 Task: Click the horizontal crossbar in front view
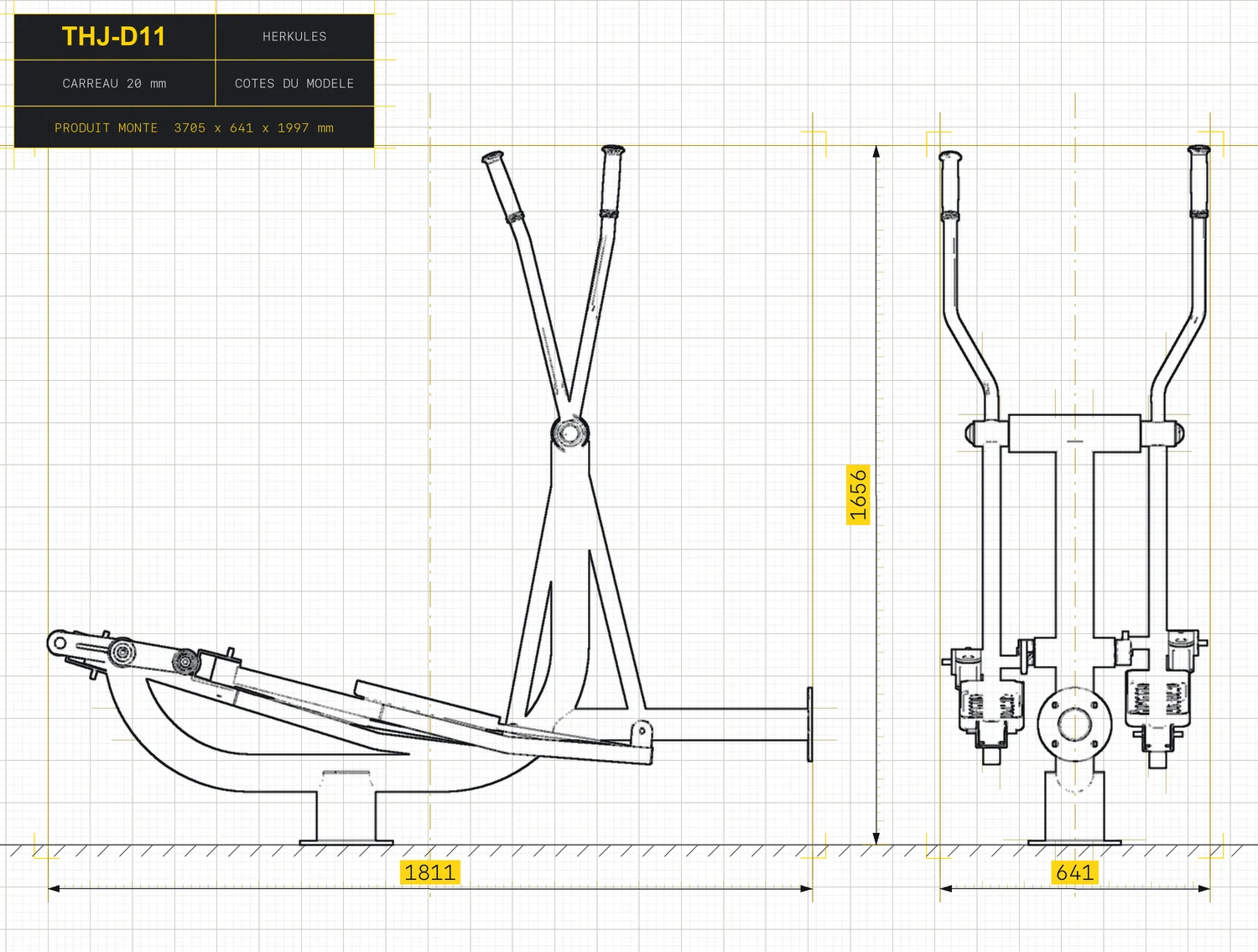pos(1074,433)
